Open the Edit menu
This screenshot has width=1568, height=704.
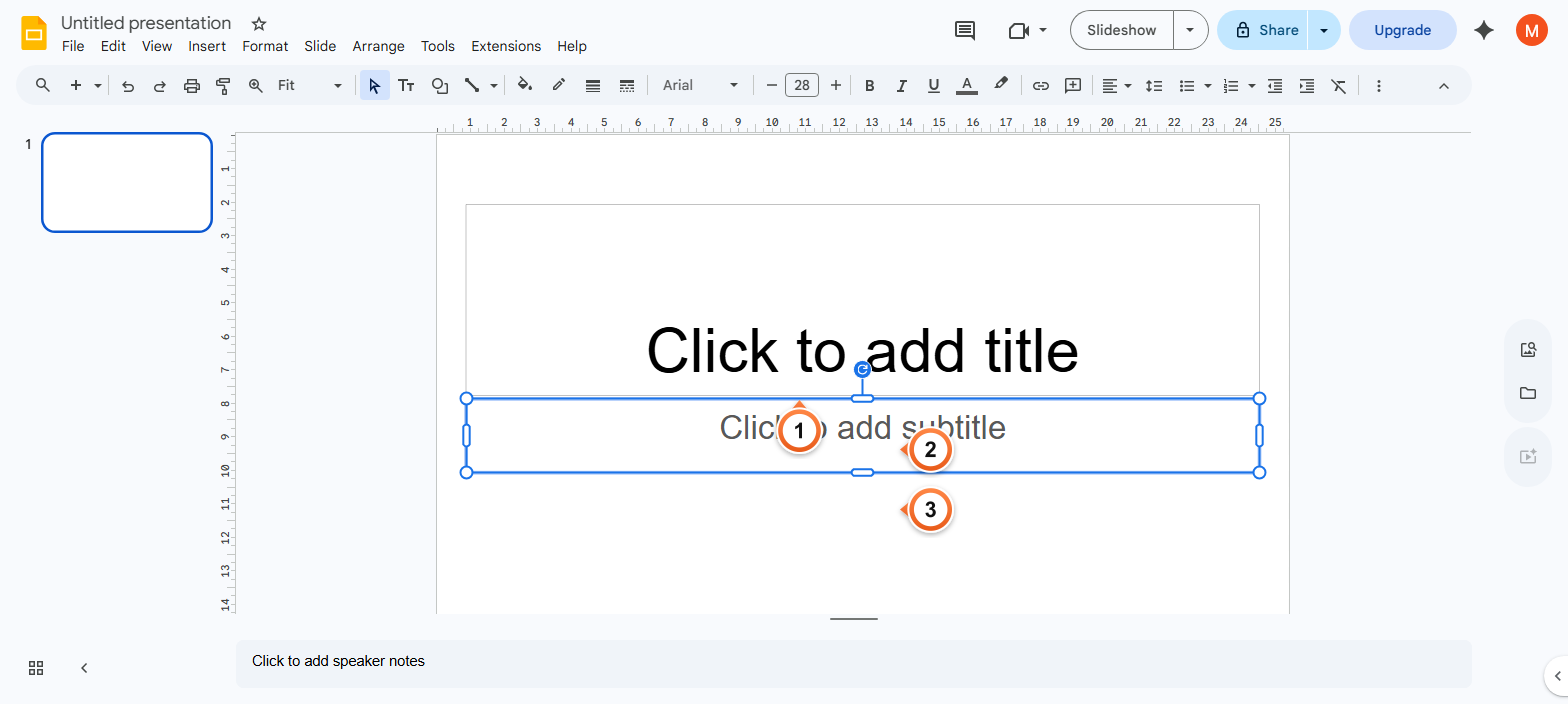113,46
